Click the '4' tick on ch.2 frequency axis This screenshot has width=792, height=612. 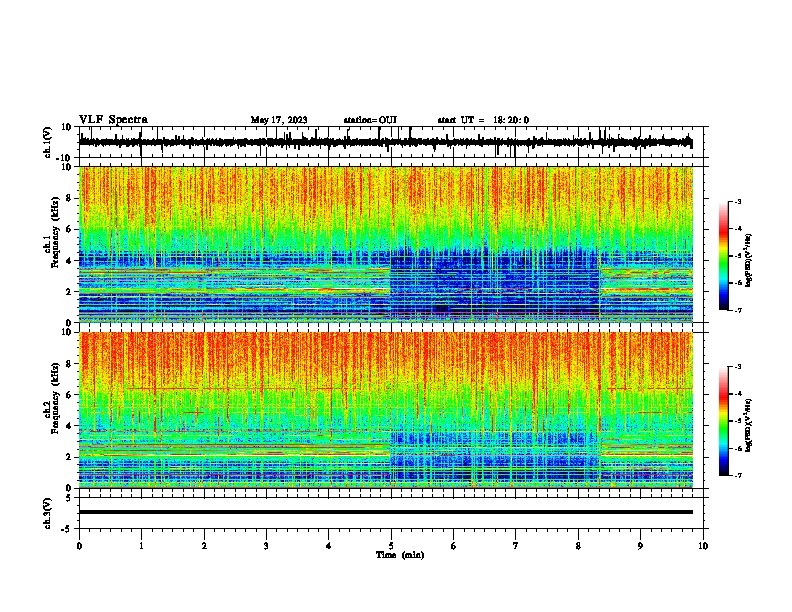pyautogui.click(x=69, y=426)
